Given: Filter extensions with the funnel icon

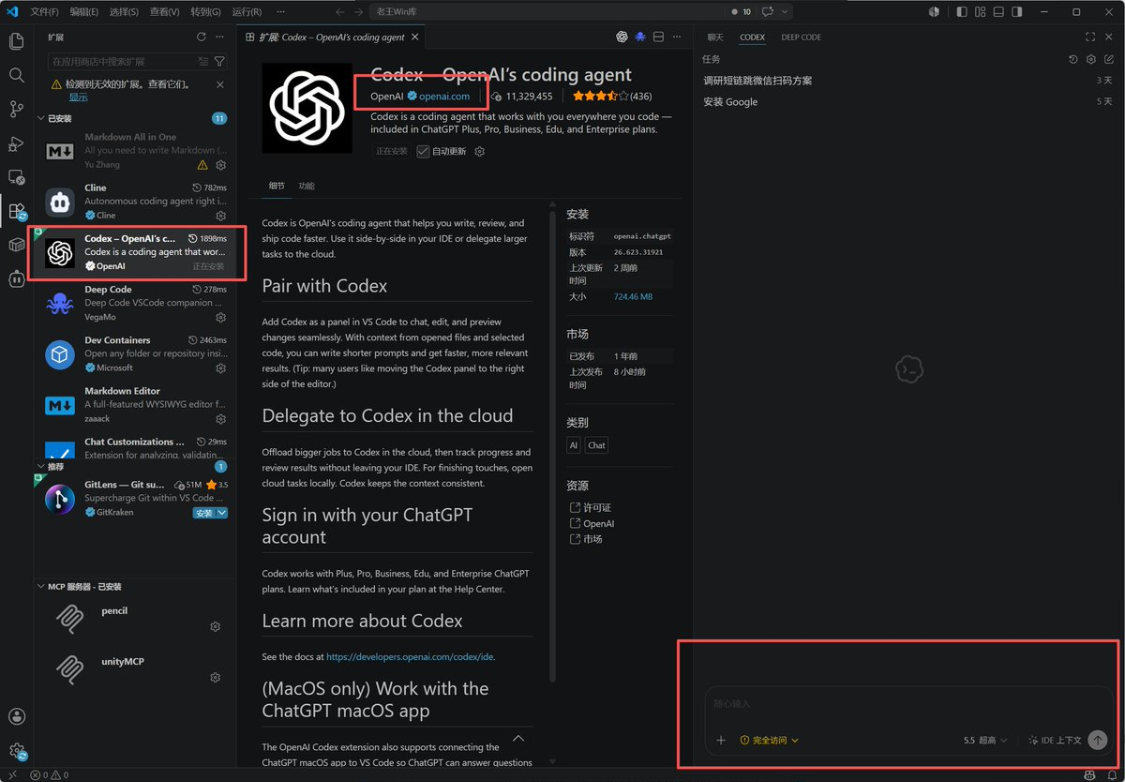Looking at the screenshot, I should click(x=220, y=62).
